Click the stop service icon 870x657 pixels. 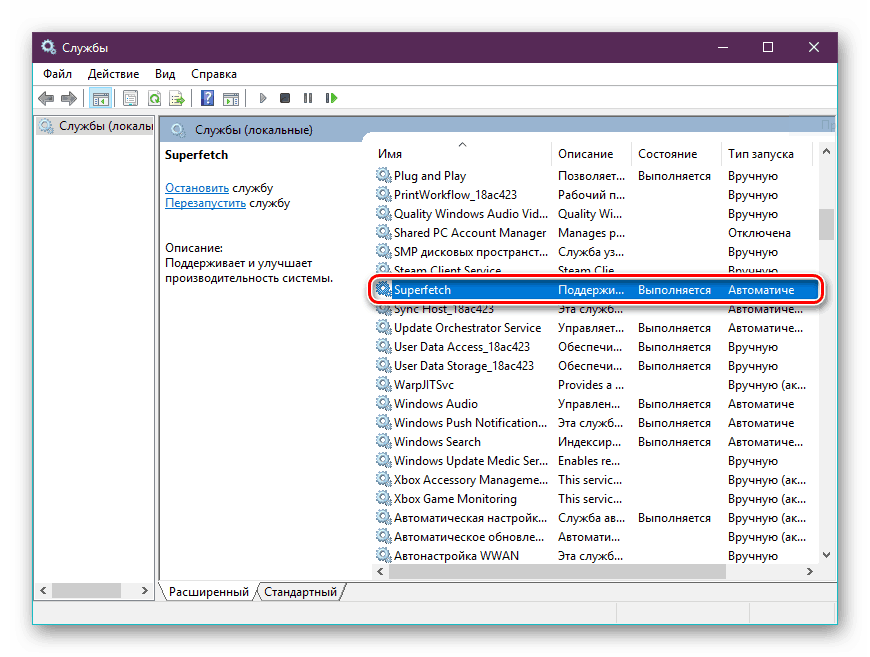pos(284,98)
